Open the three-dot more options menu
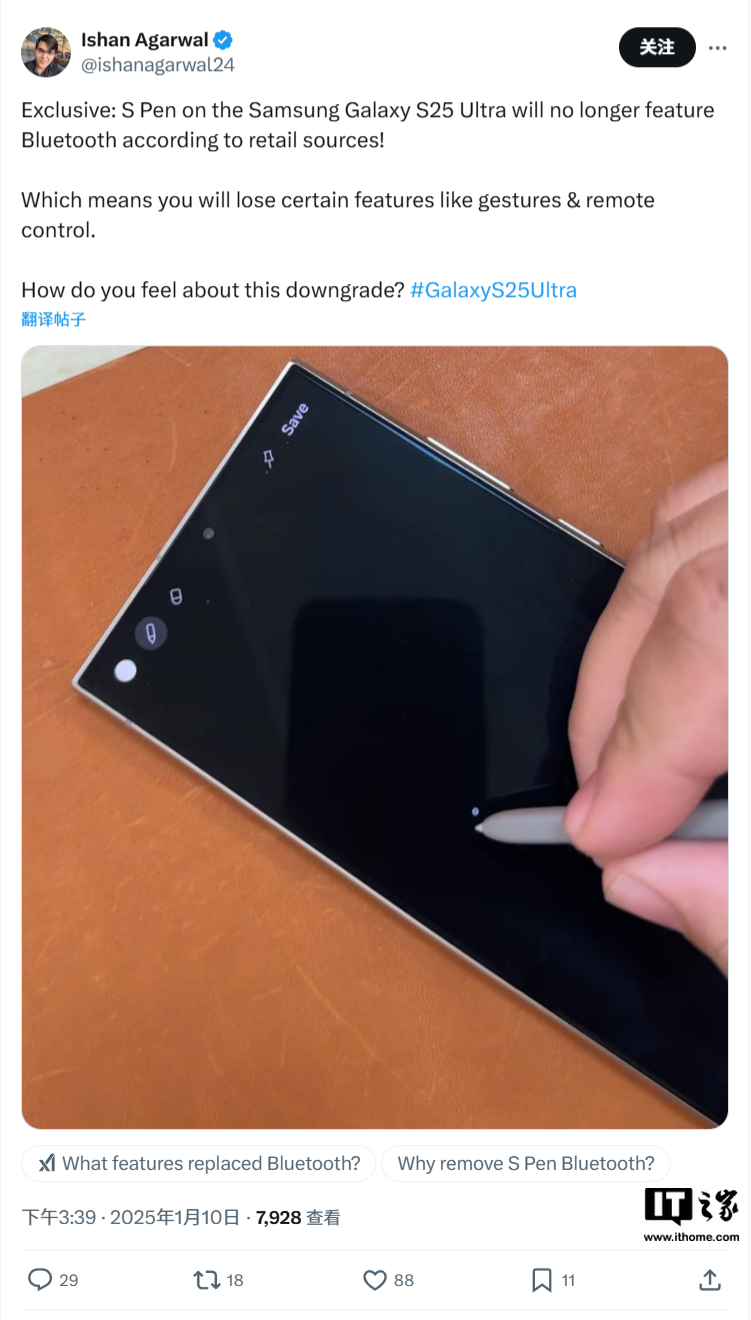 (717, 47)
